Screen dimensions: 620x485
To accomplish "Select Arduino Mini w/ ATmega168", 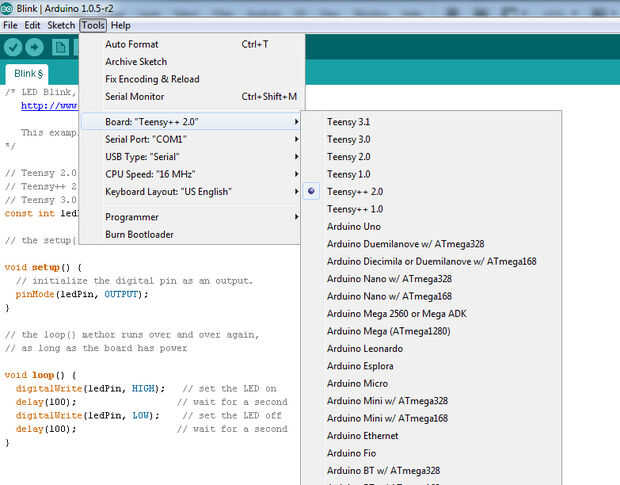I will click(x=431, y=418).
